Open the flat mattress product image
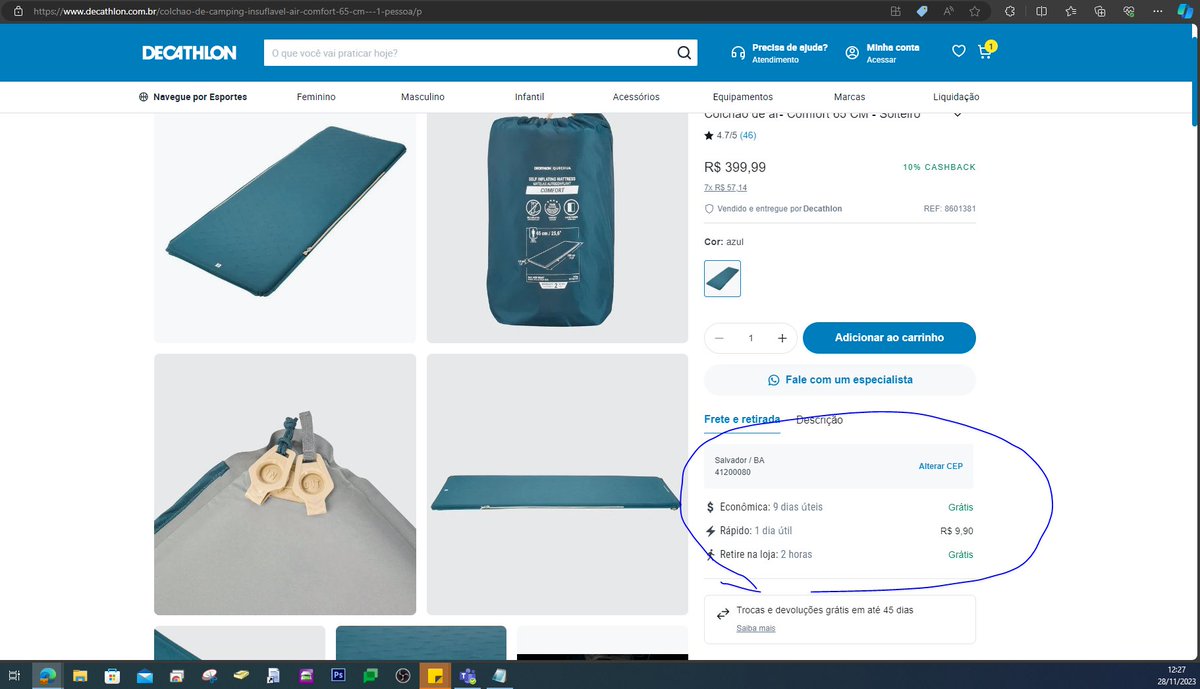 click(x=285, y=227)
